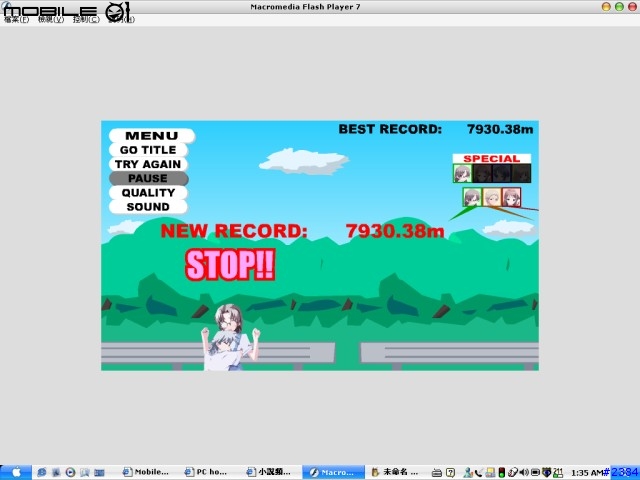Image resolution: width=640 pixels, height=480 pixels.
Task: Click the 1:35 AM system clock
Action: pyautogui.click(x=586, y=473)
